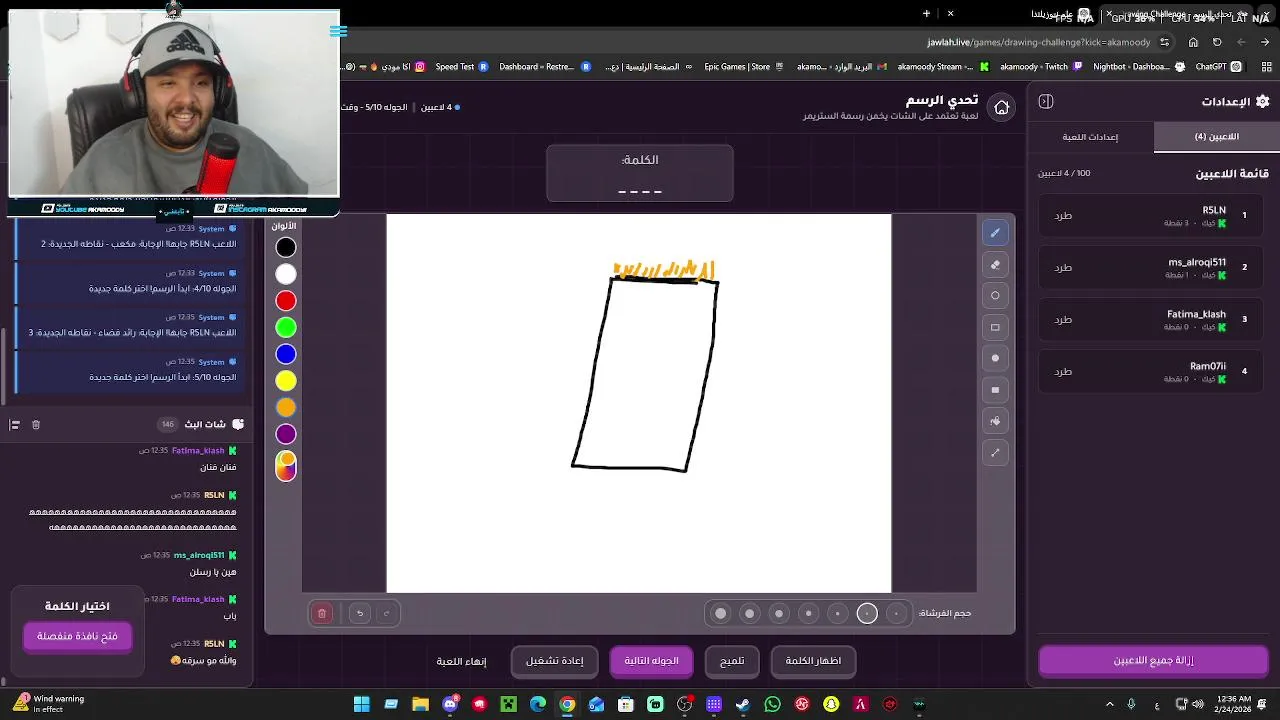Kick player Ram07ii
The width and height of the screenshot is (1280, 720).
point(1063,372)
